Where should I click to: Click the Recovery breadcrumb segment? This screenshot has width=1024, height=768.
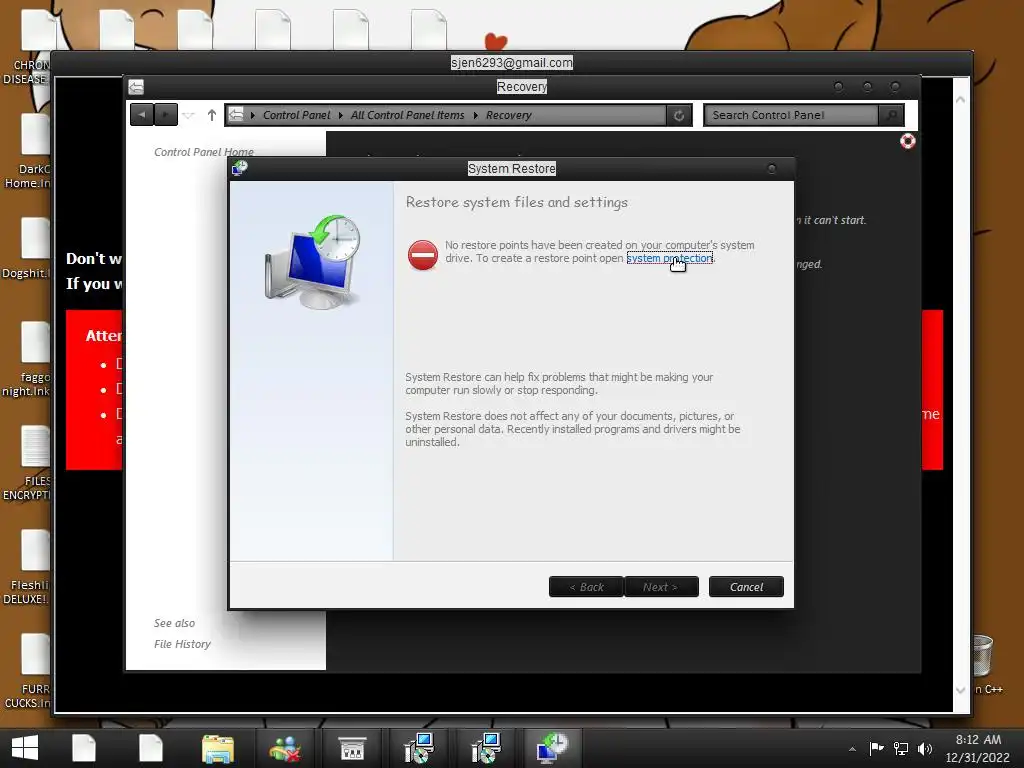point(508,115)
